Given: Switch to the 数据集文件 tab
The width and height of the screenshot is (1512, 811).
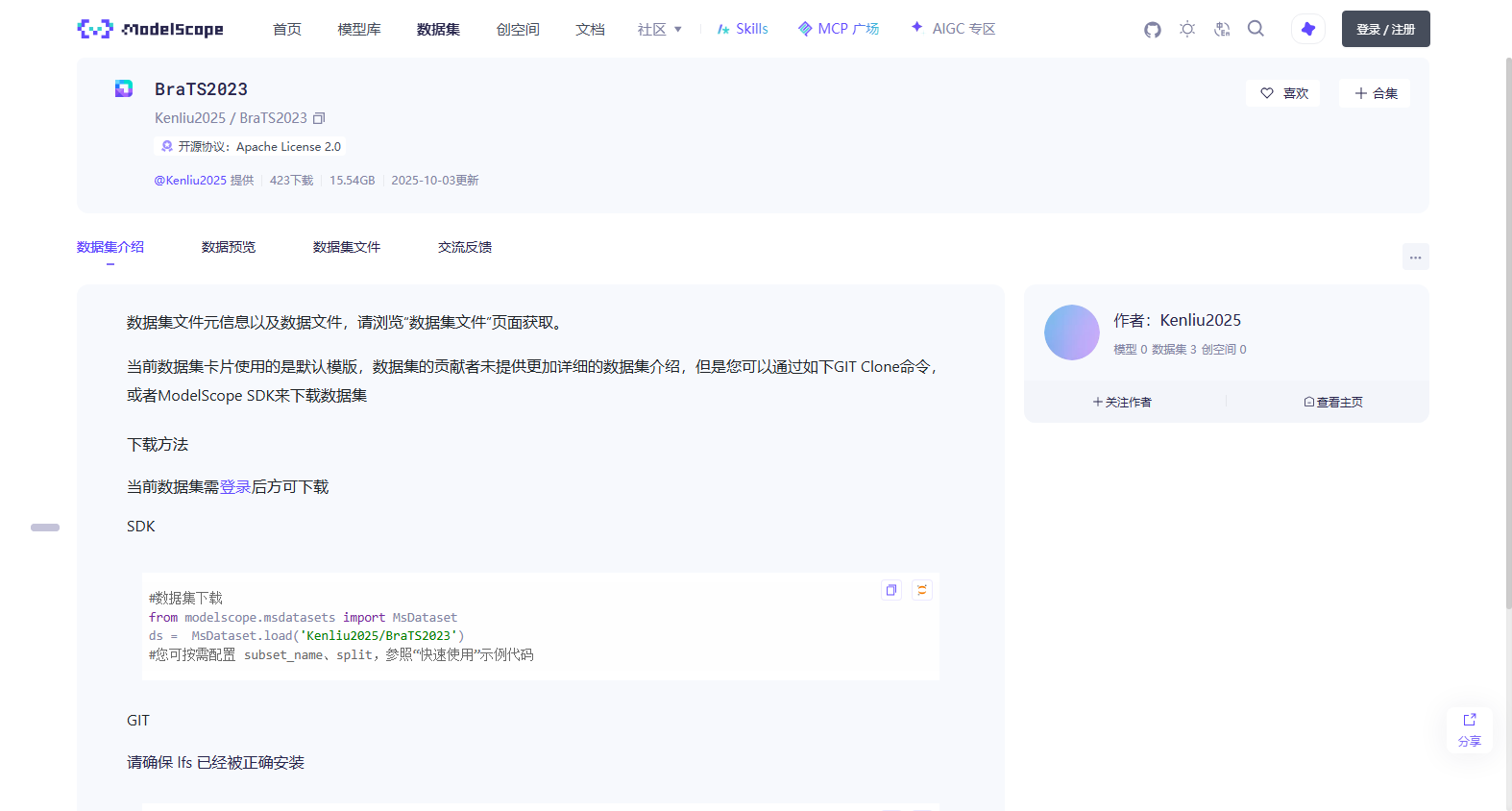Looking at the screenshot, I should coord(347,247).
